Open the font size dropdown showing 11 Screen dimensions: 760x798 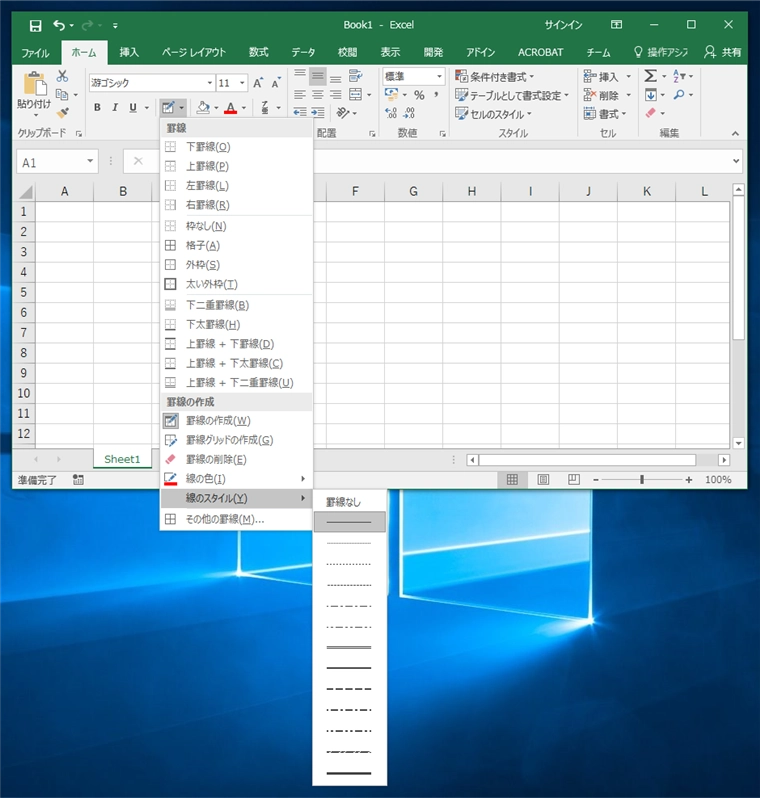242,83
